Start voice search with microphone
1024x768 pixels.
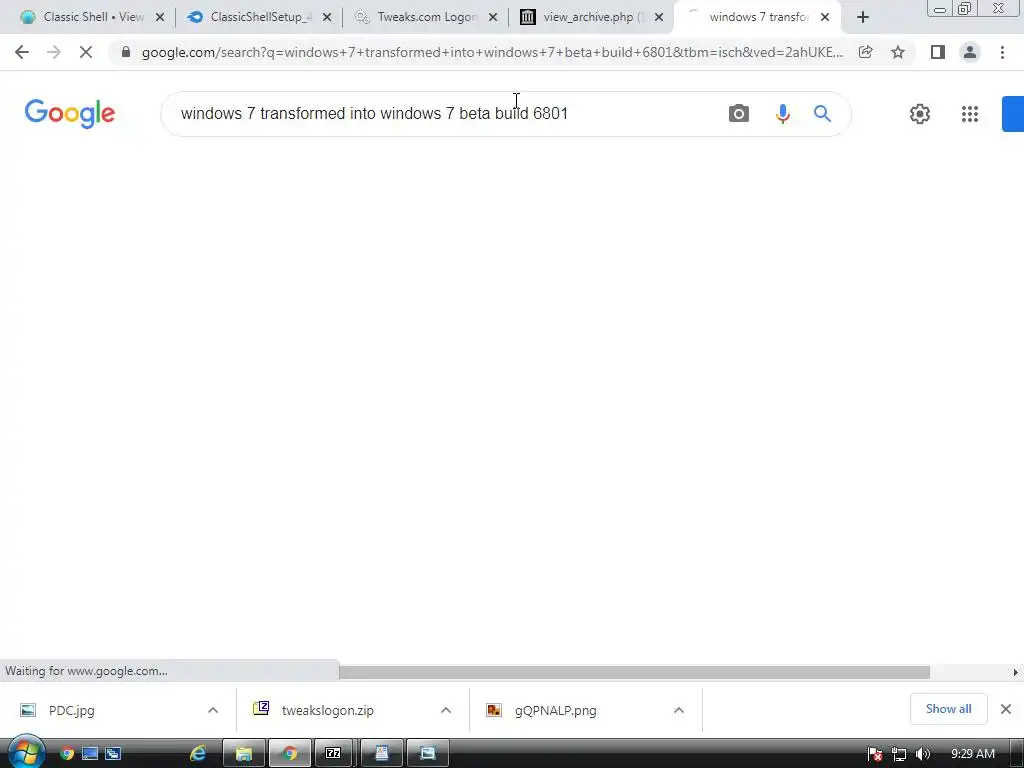[x=782, y=114]
